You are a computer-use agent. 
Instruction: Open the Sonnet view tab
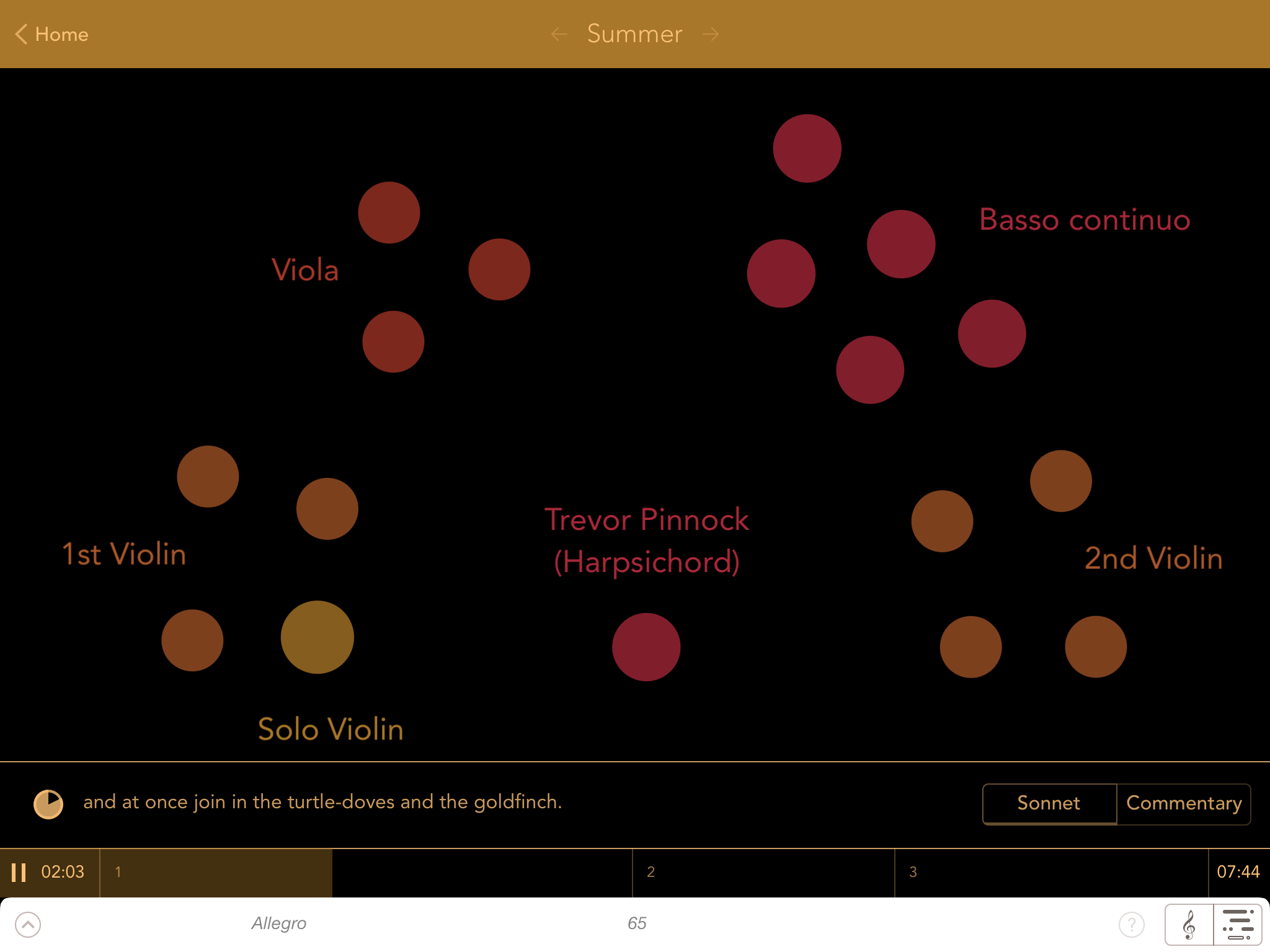tap(1049, 804)
